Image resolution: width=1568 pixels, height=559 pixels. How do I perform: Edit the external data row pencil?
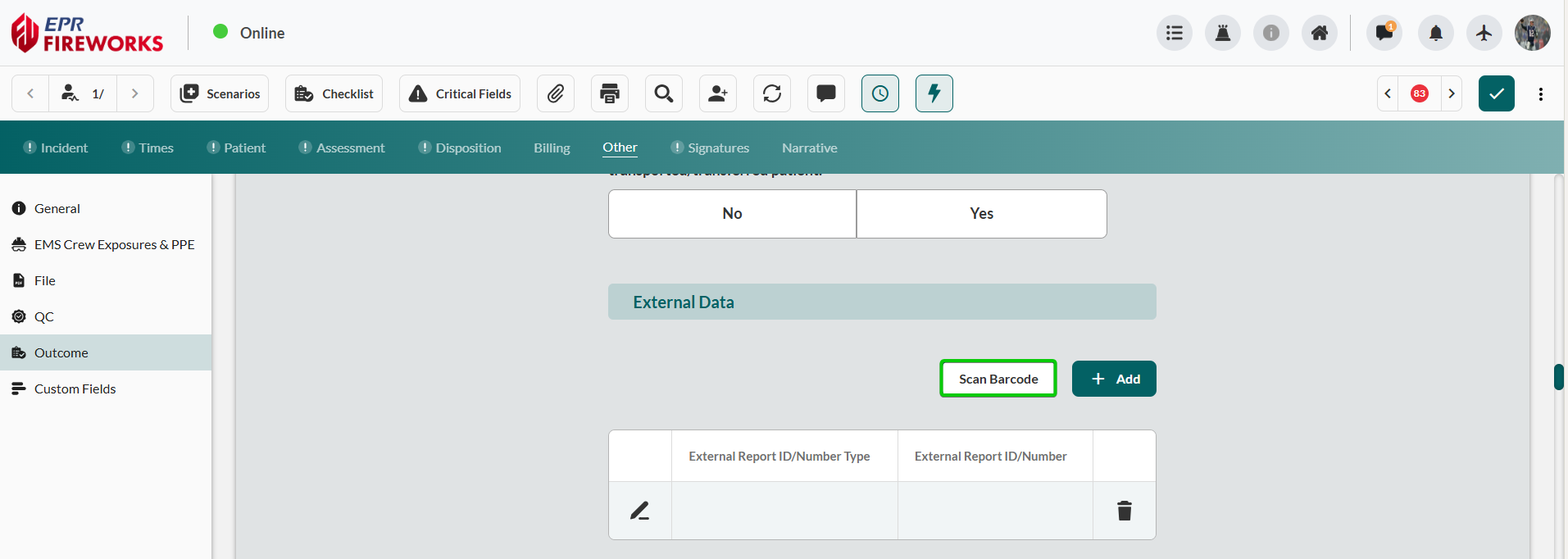click(639, 511)
